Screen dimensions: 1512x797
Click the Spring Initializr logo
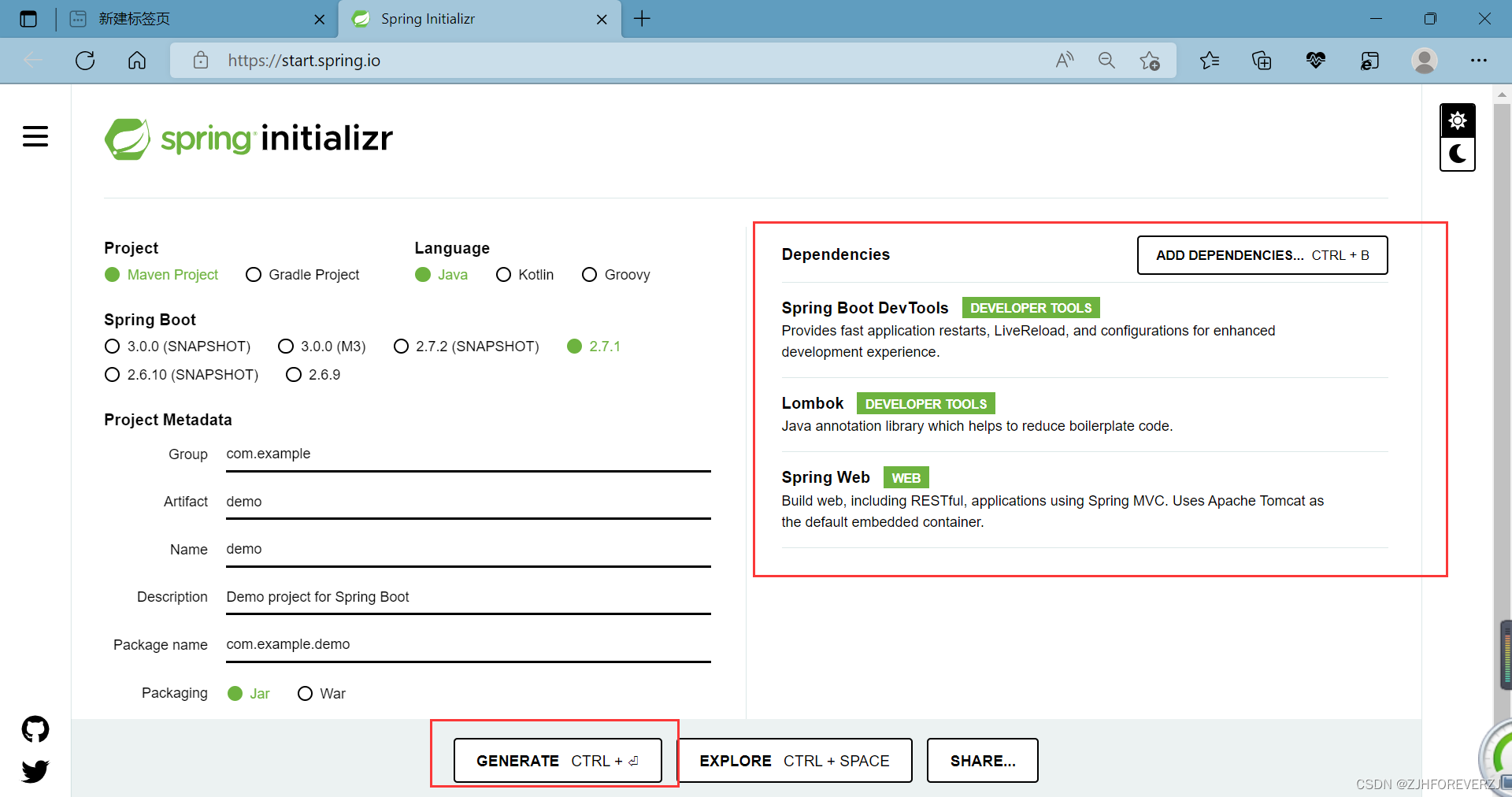tap(249, 139)
